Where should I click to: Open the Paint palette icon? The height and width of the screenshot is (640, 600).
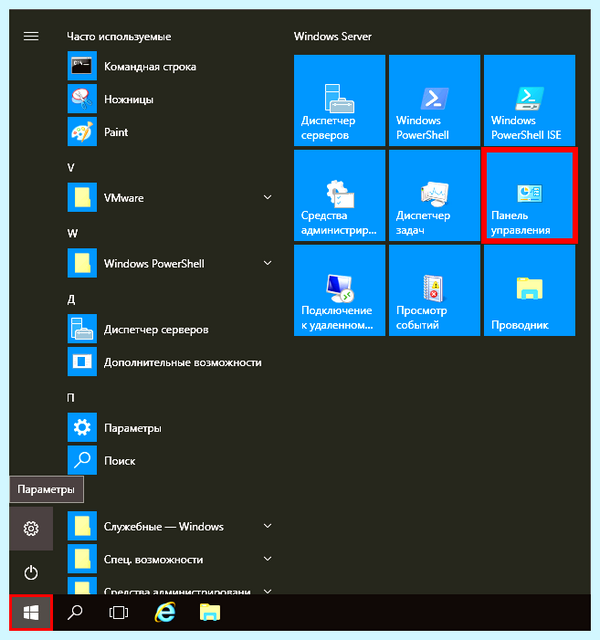coord(82,131)
